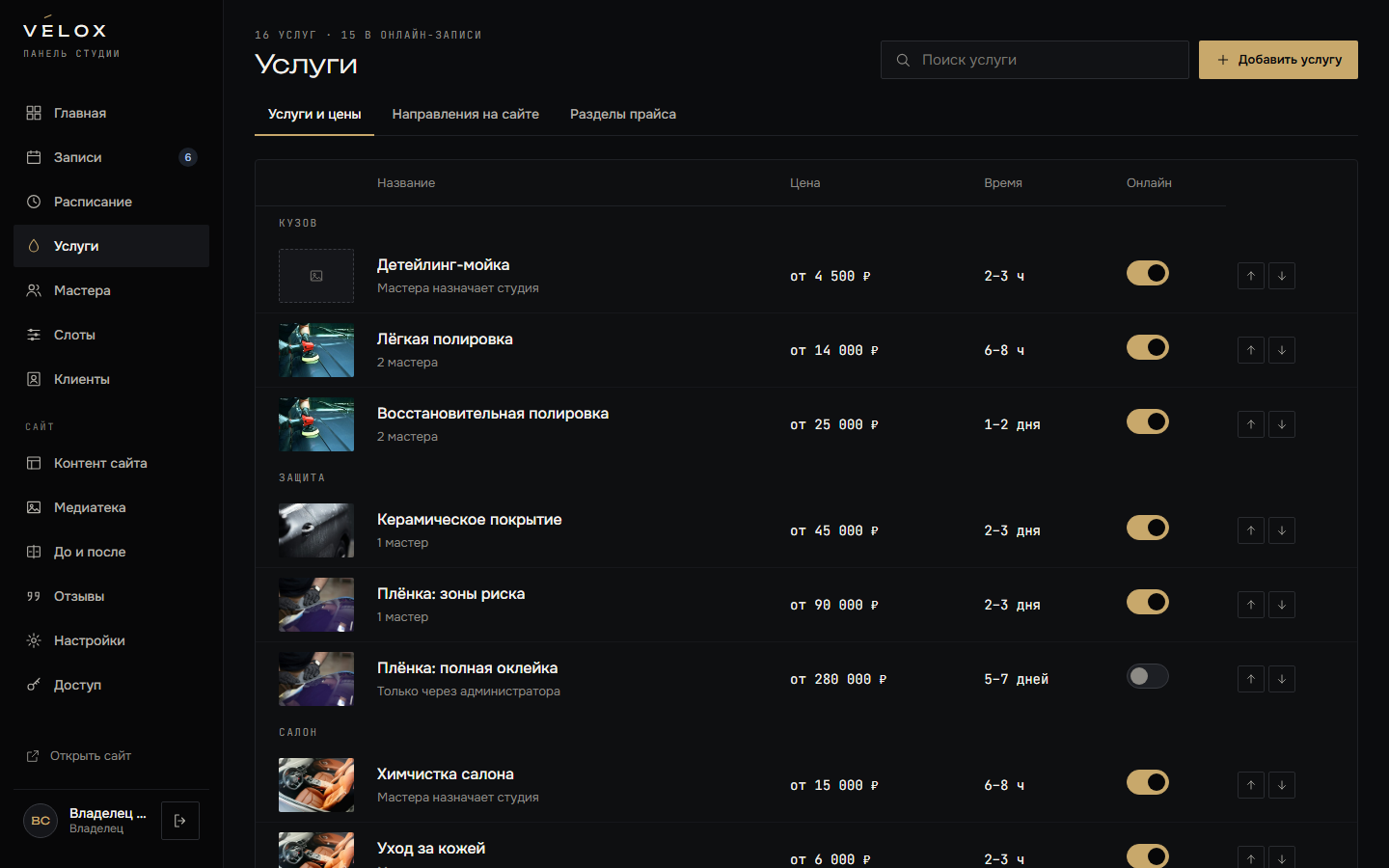Toggle online switch for Химчистка салона
The width and height of the screenshot is (1389, 868).
pyautogui.click(x=1148, y=782)
